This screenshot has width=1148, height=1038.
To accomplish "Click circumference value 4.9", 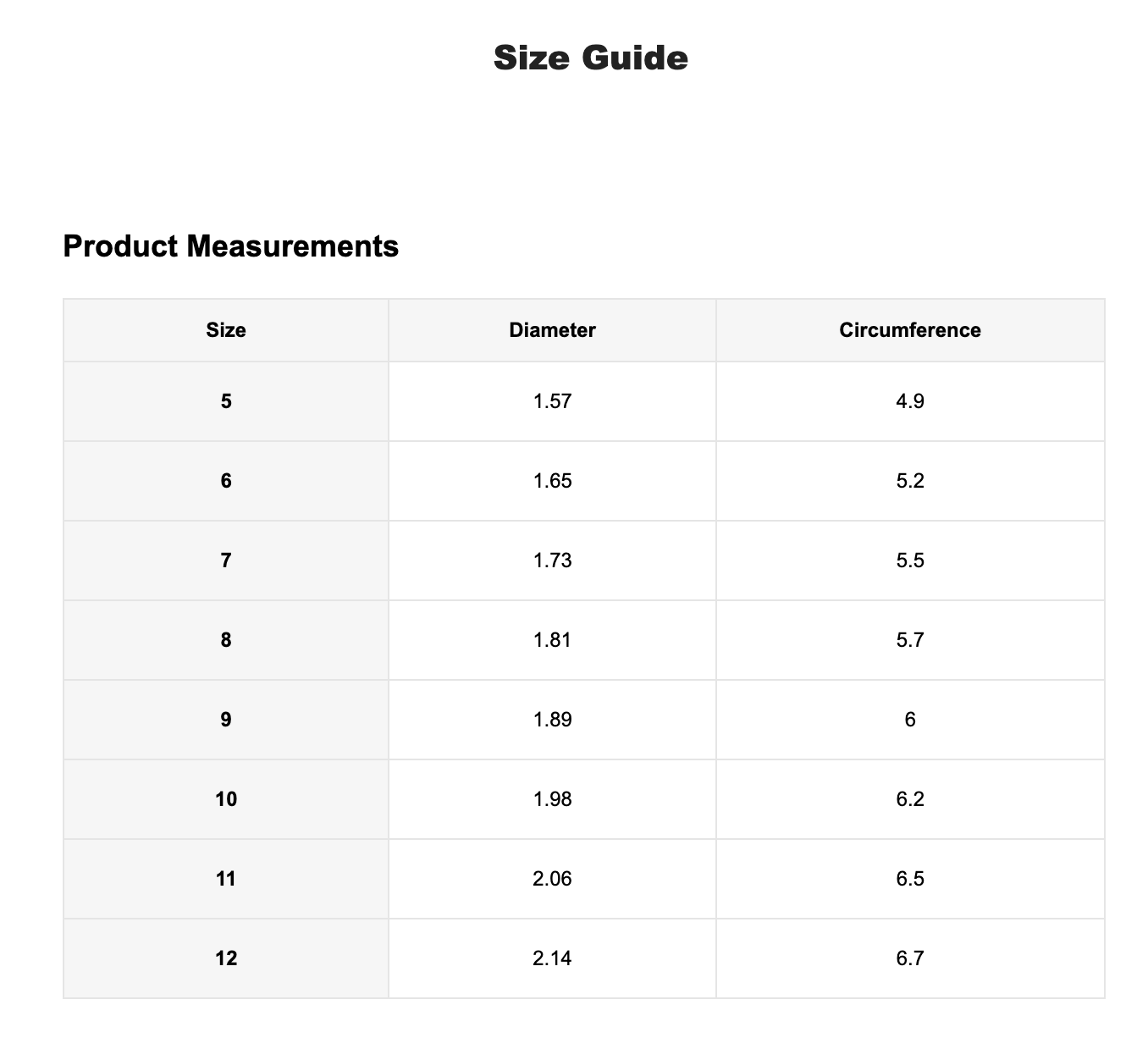I will 910,401.
